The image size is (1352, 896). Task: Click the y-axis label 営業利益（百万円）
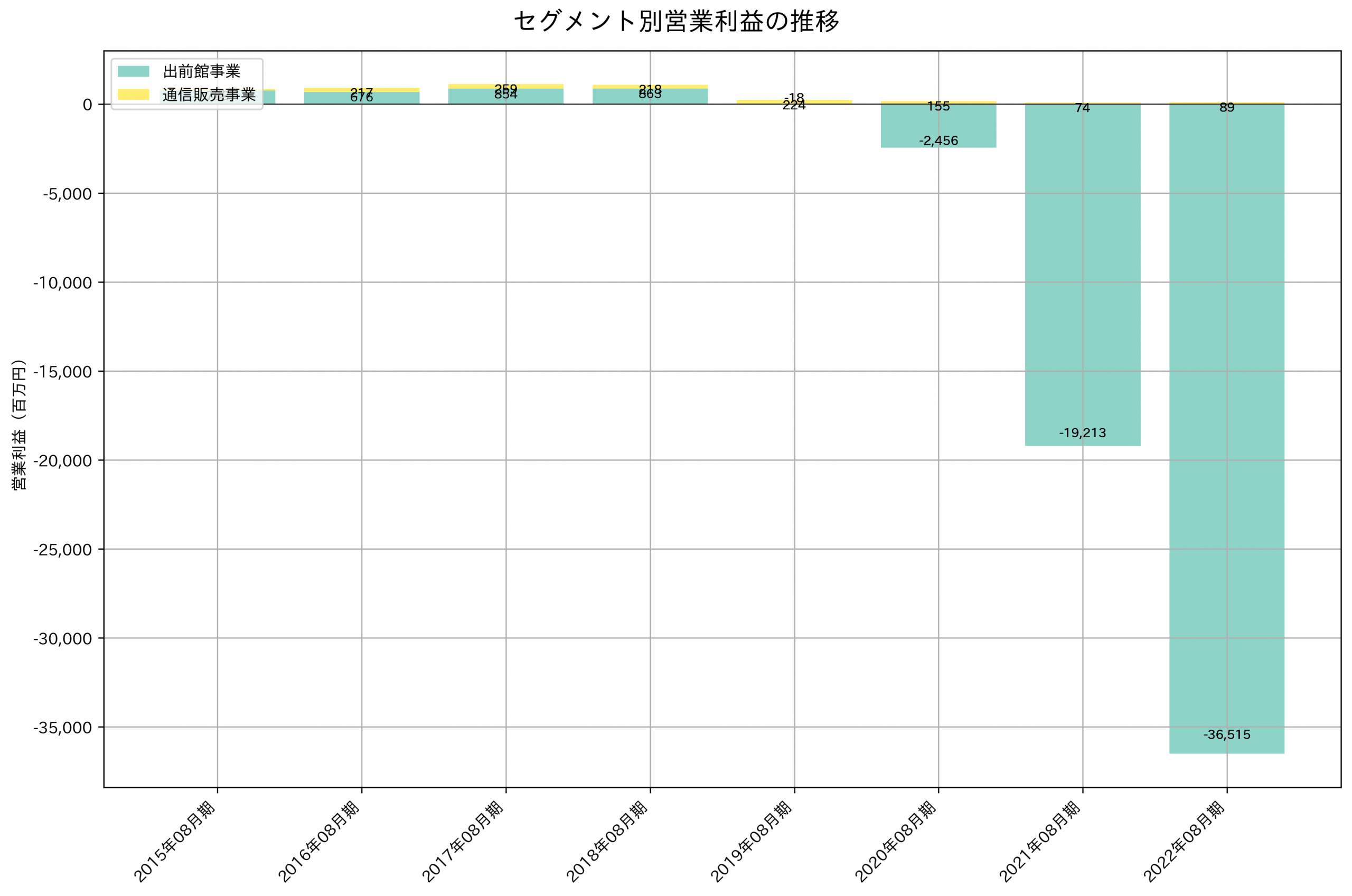coord(19,424)
